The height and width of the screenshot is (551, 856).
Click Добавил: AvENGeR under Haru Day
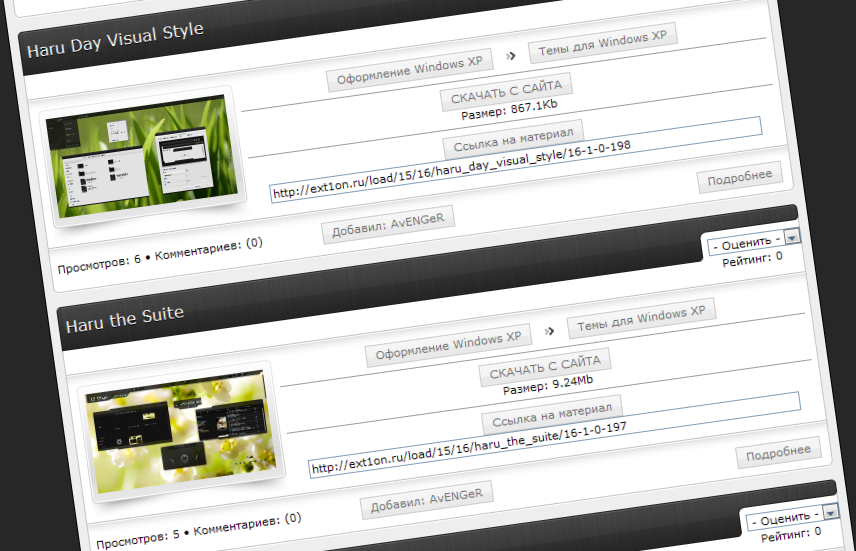(x=388, y=226)
